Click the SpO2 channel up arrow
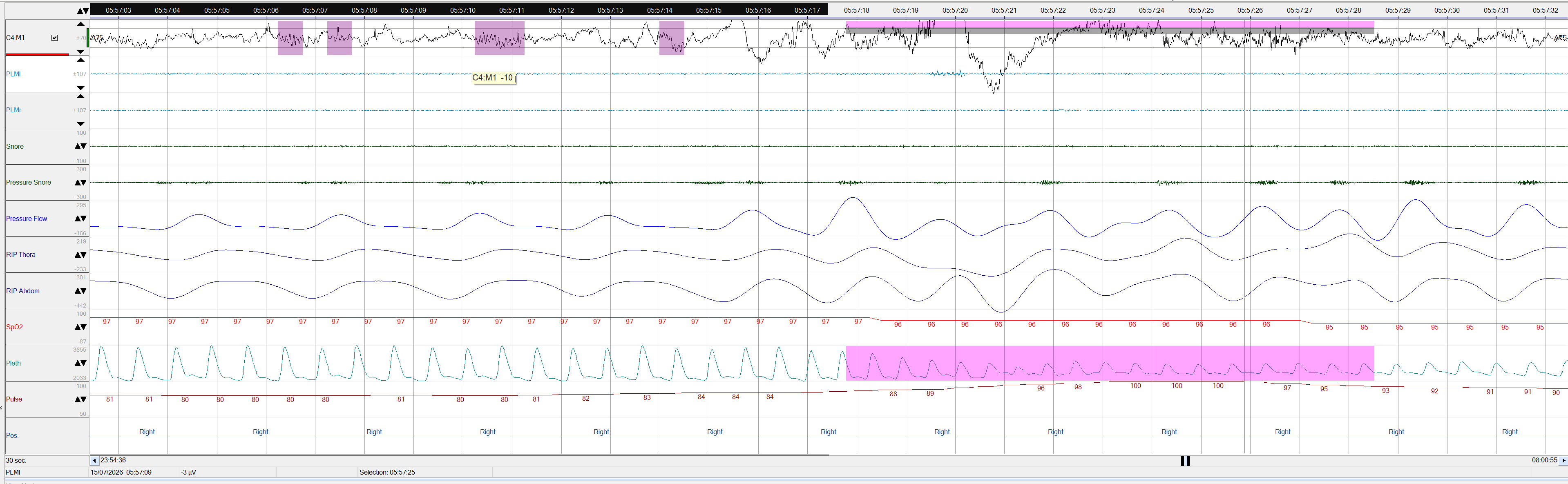 (x=77, y=327)
